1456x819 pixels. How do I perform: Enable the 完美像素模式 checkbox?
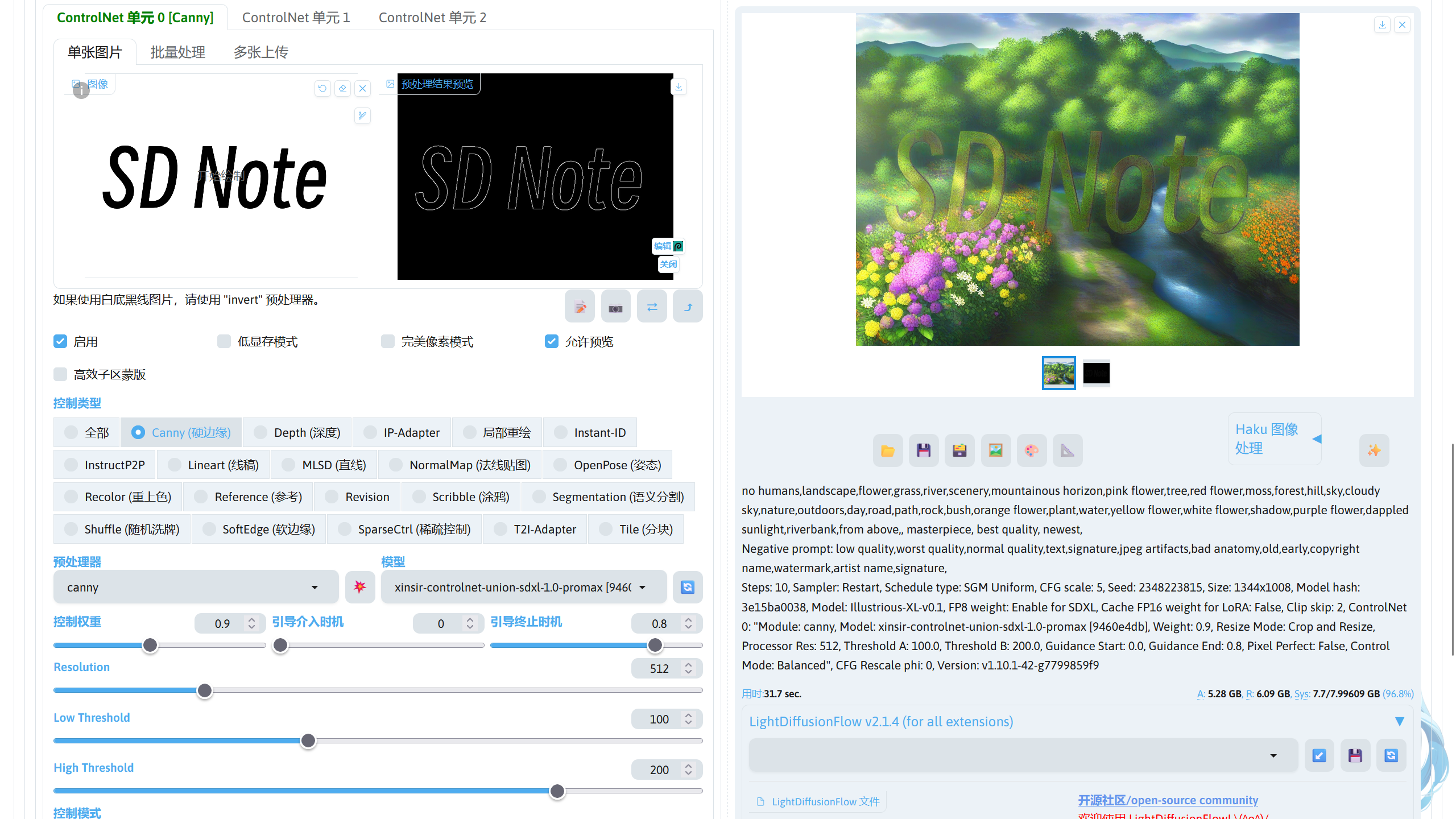(x=388, y=341)
